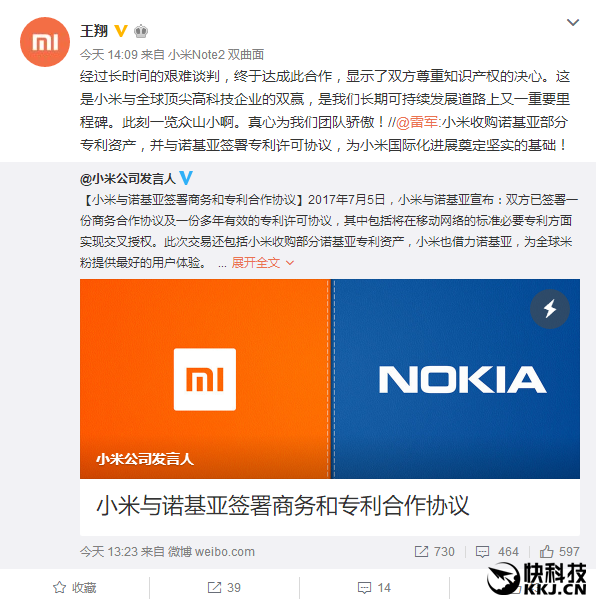
Task: Expand the post options chevron at top right
Action: [x=573, y=22]
